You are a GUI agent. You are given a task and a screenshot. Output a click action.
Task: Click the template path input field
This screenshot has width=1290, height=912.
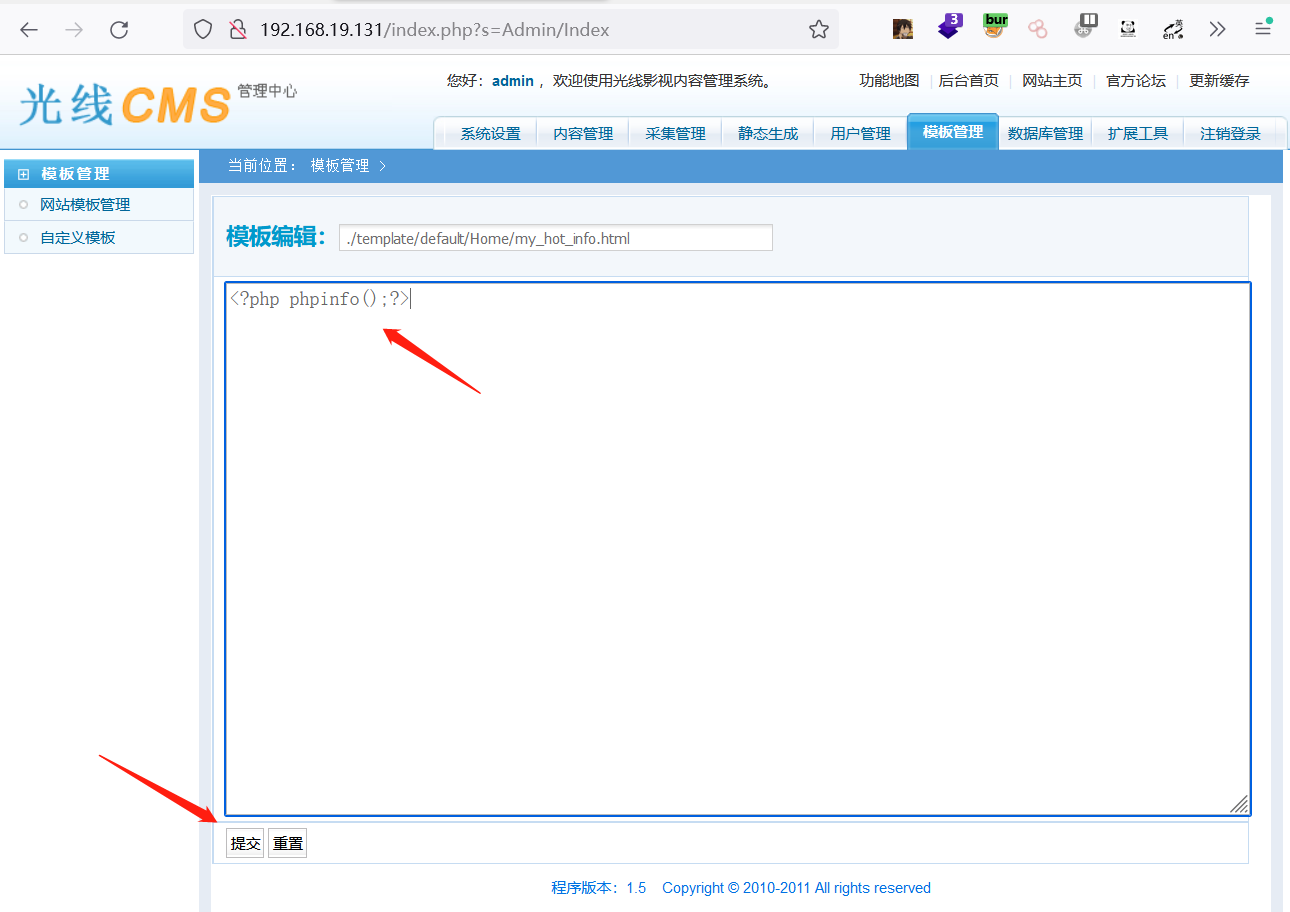pyautogui.click(x=556, y=238)
